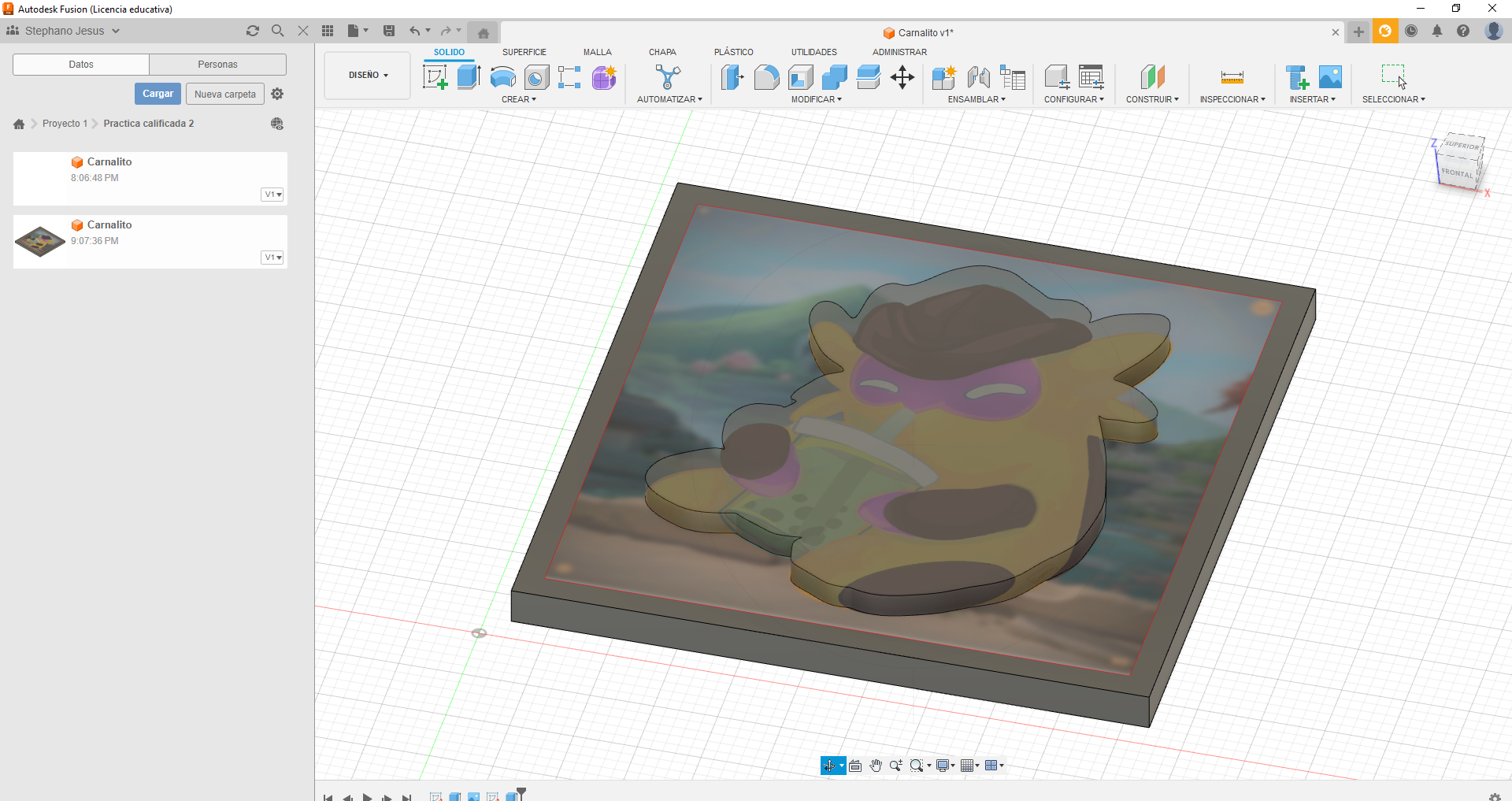This screenshot has height=801, width=1512.
Task: Expand the Modificar menu
Action: 817,99
